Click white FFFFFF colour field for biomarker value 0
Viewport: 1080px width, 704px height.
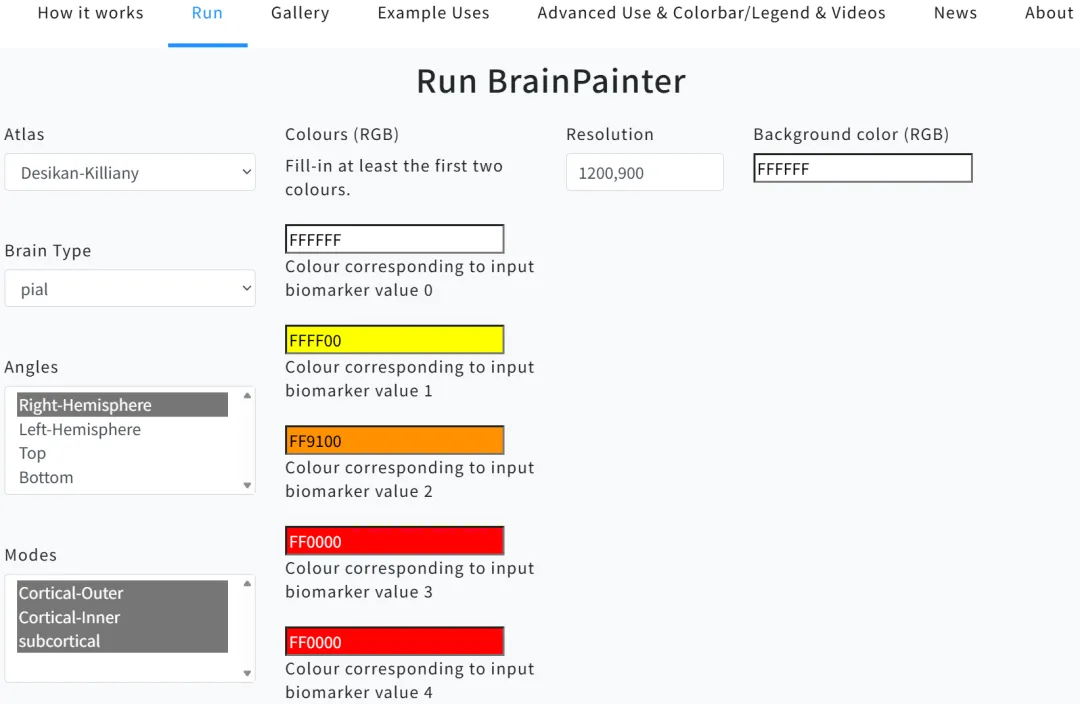[395, 239]
